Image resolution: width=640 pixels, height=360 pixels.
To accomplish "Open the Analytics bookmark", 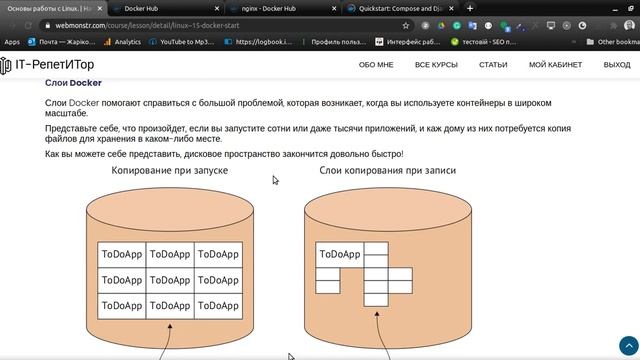I will [122, 42].
